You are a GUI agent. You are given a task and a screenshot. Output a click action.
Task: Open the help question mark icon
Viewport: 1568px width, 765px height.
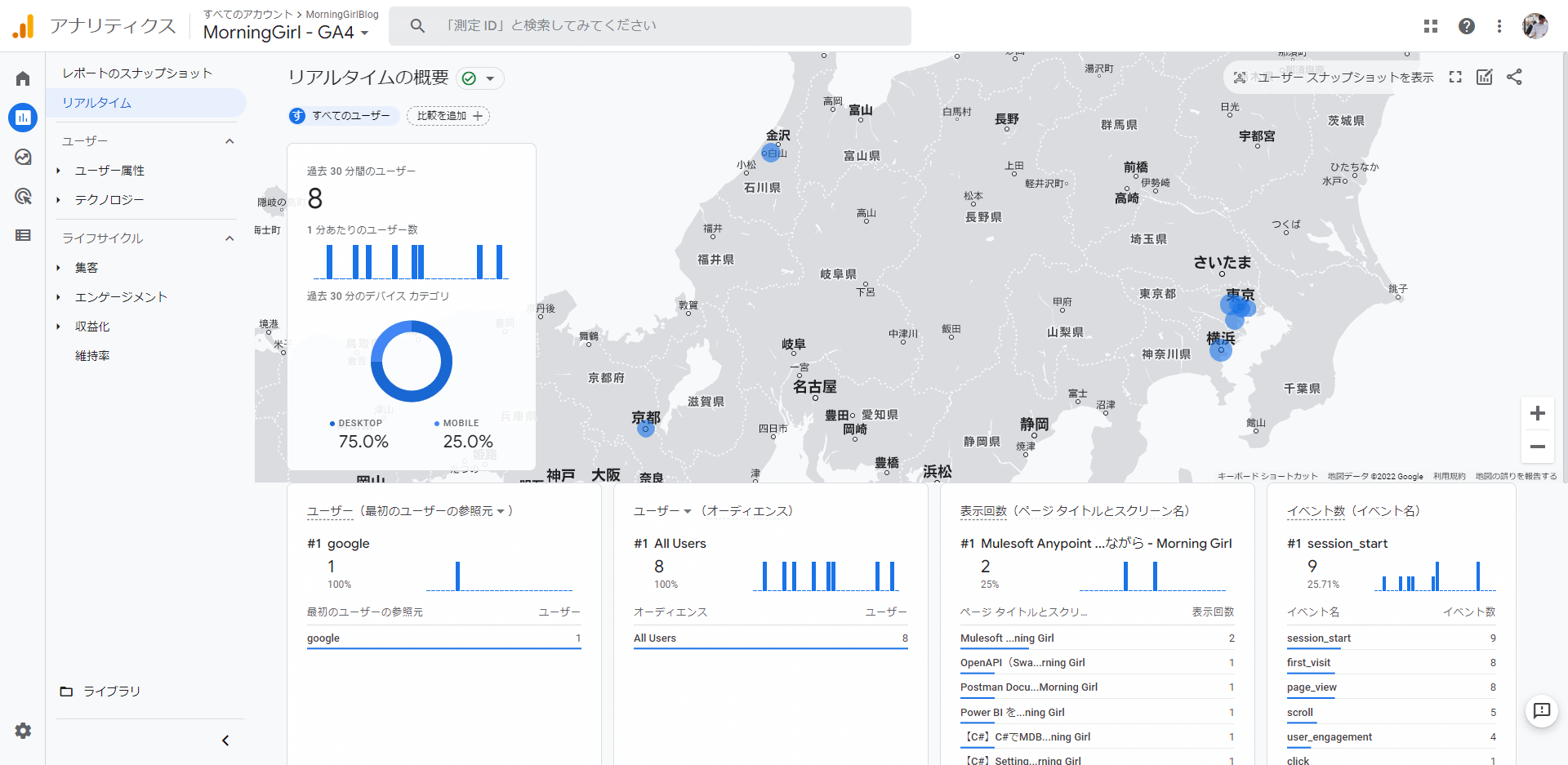click(x=1466, y=26)
